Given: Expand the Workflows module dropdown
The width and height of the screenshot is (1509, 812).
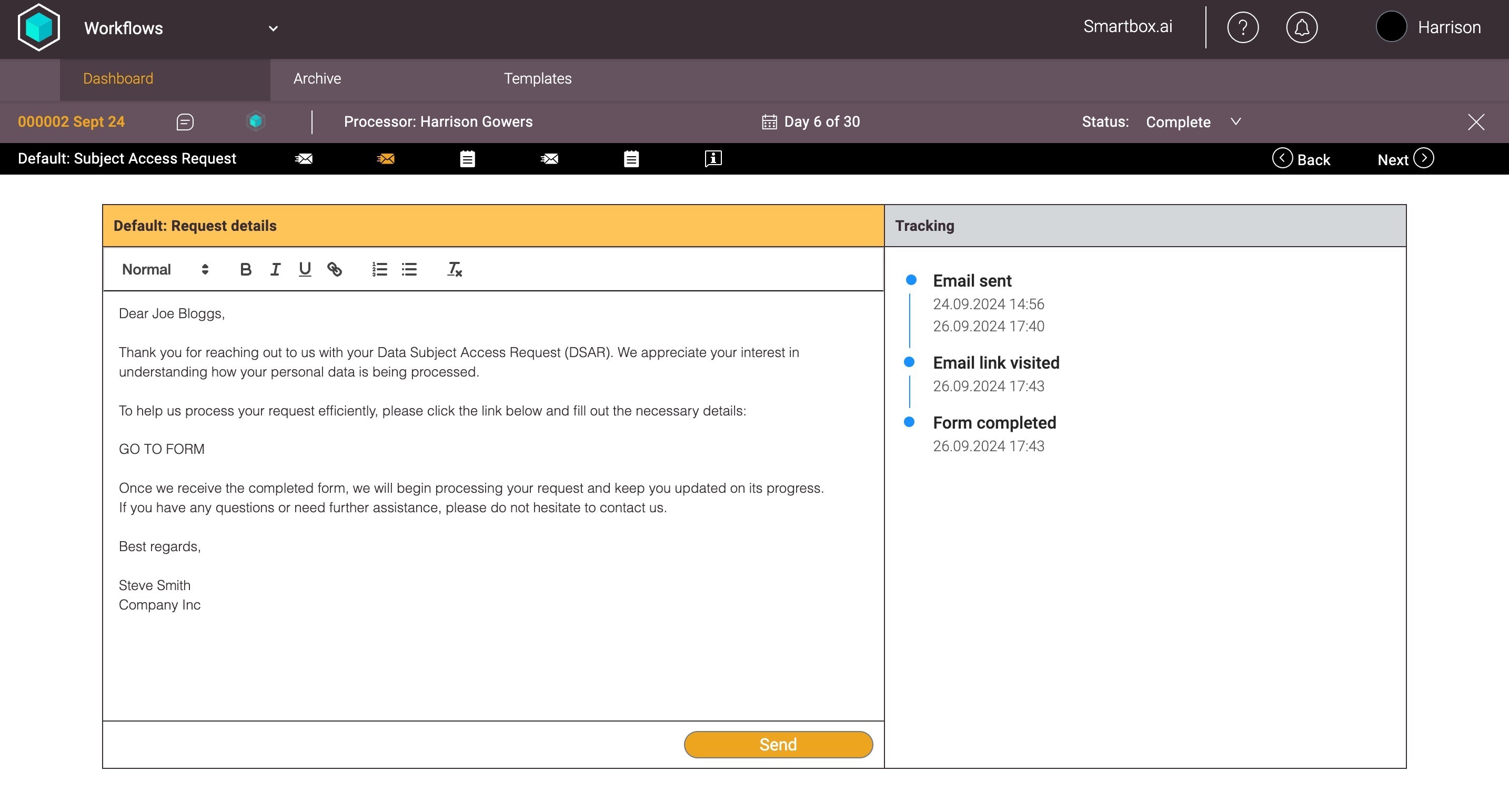Looking at the screenshot, I should pos(273,28).
